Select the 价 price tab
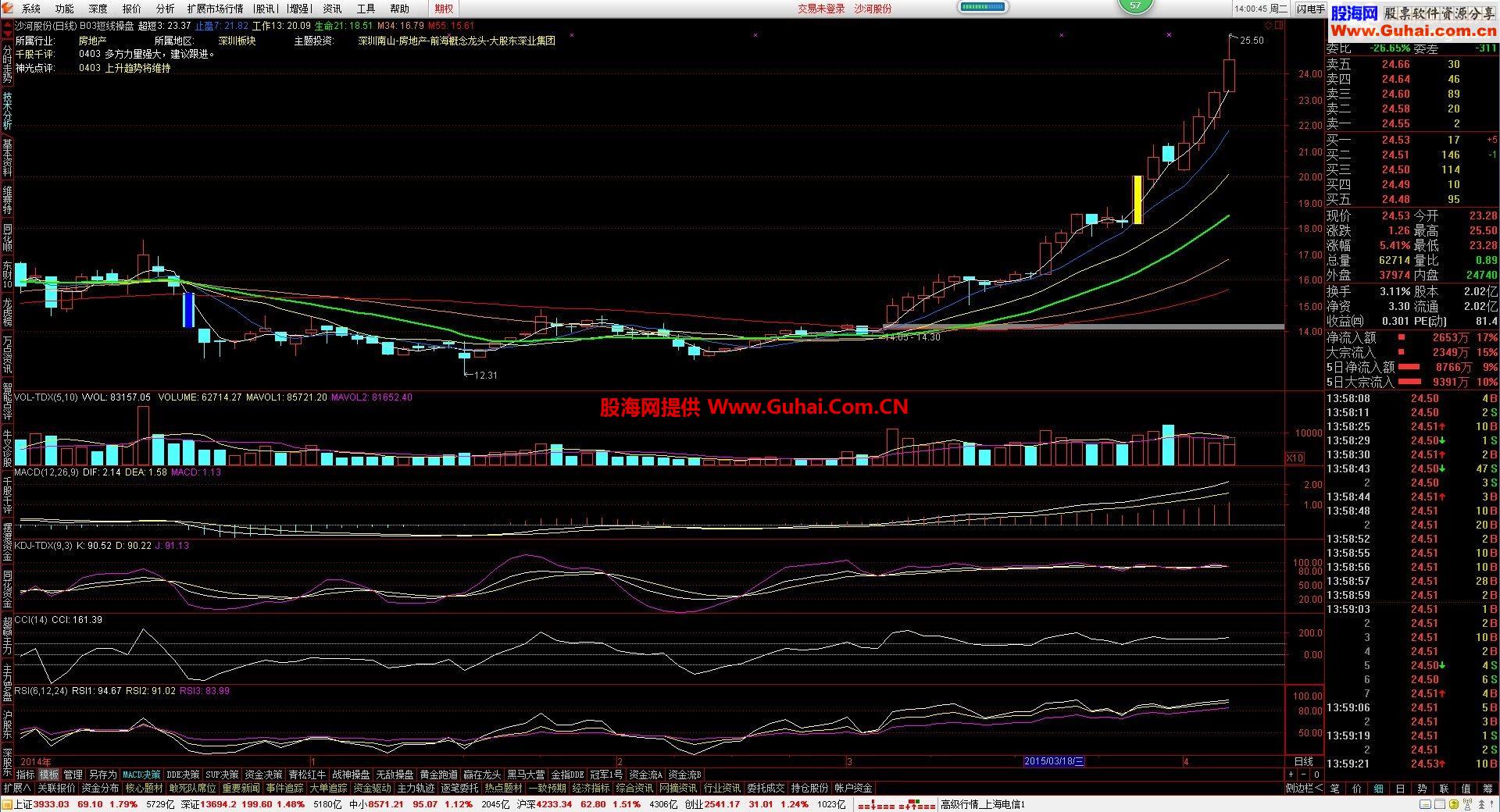The width and height of the screenshot is (1500, 812). pyautogui.click(x=1356, y=789)
